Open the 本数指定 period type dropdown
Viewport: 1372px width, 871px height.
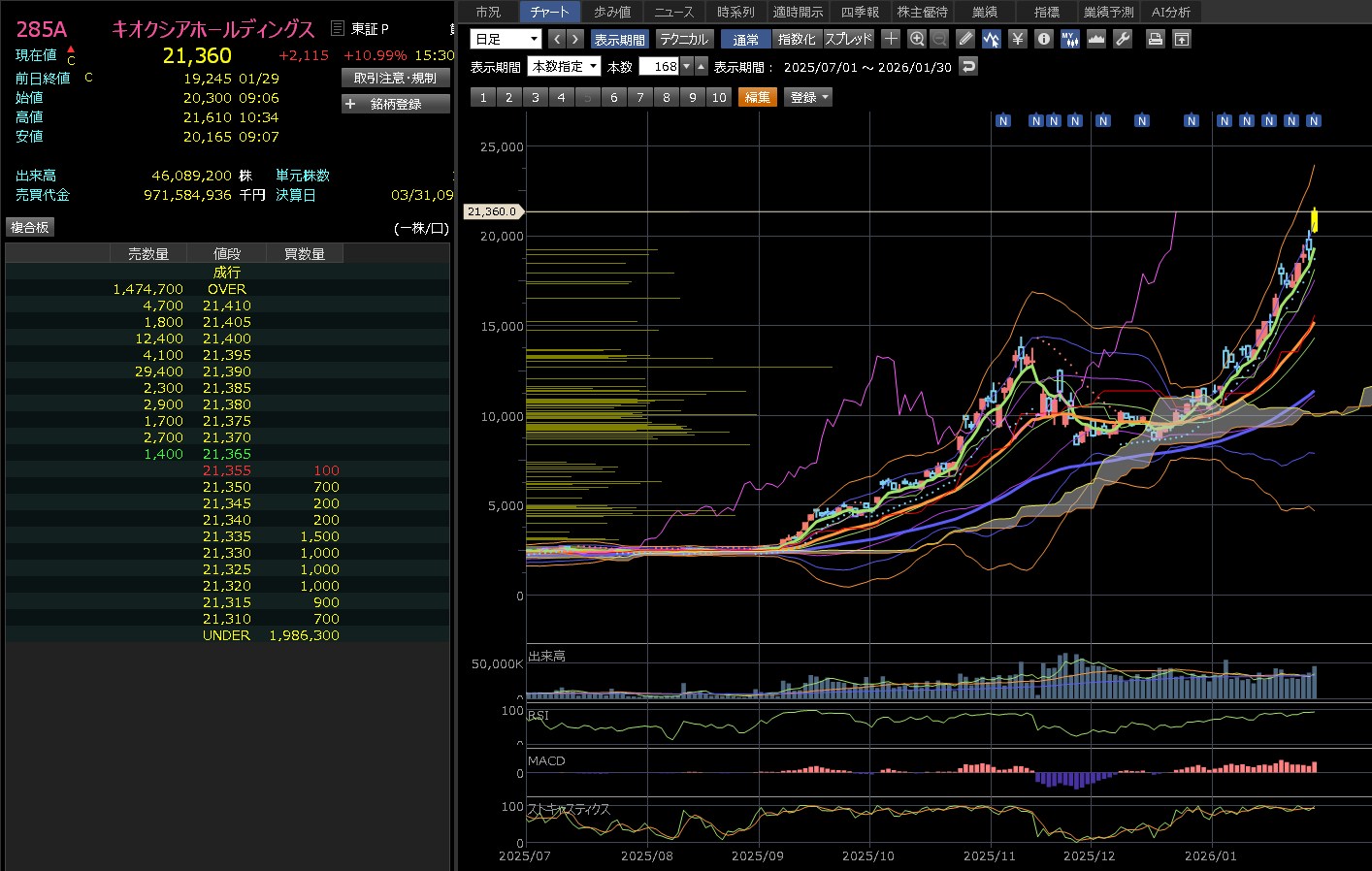pyautogui.click(x=564, y=67)
